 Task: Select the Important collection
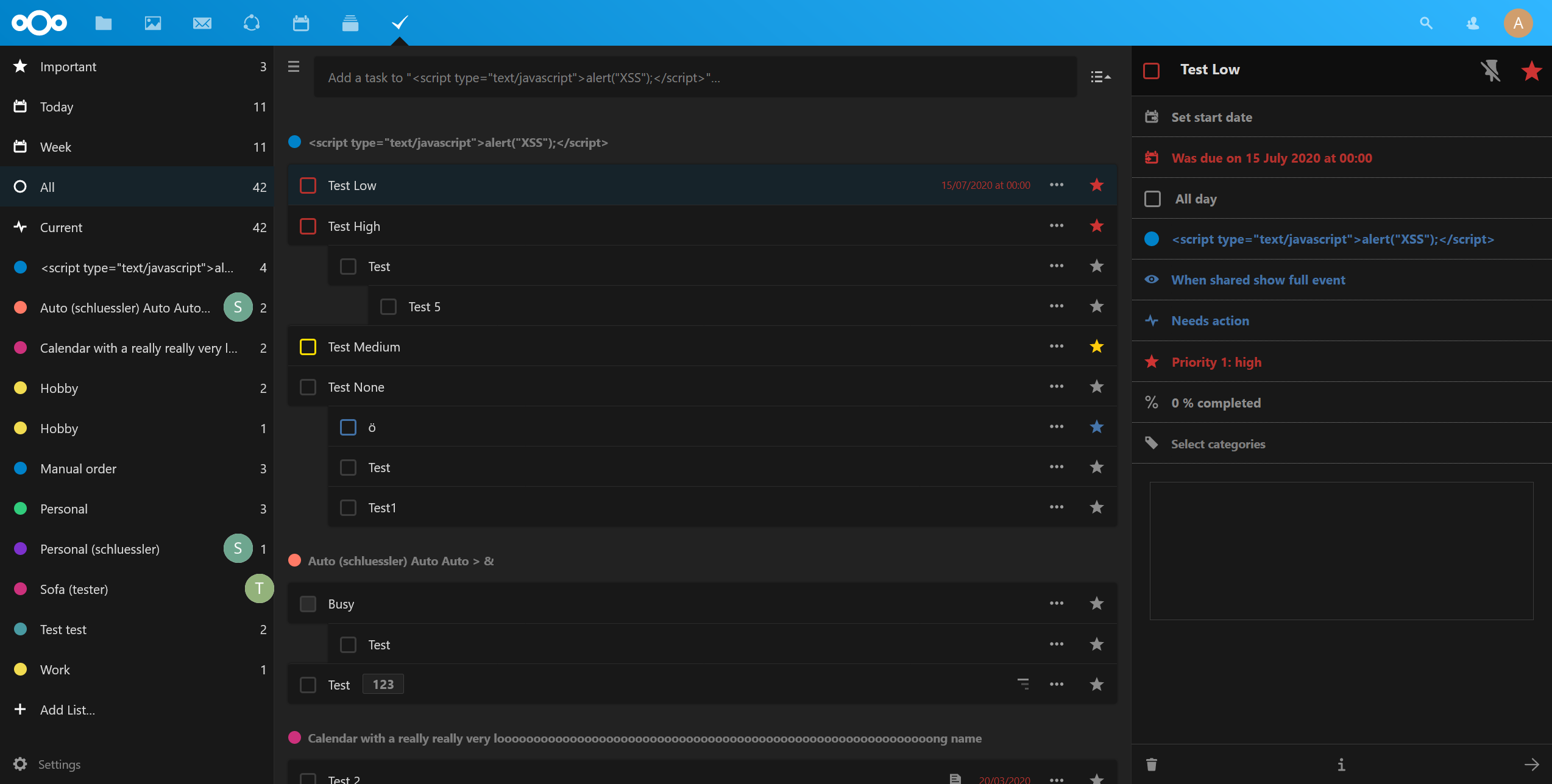[68, 67]
